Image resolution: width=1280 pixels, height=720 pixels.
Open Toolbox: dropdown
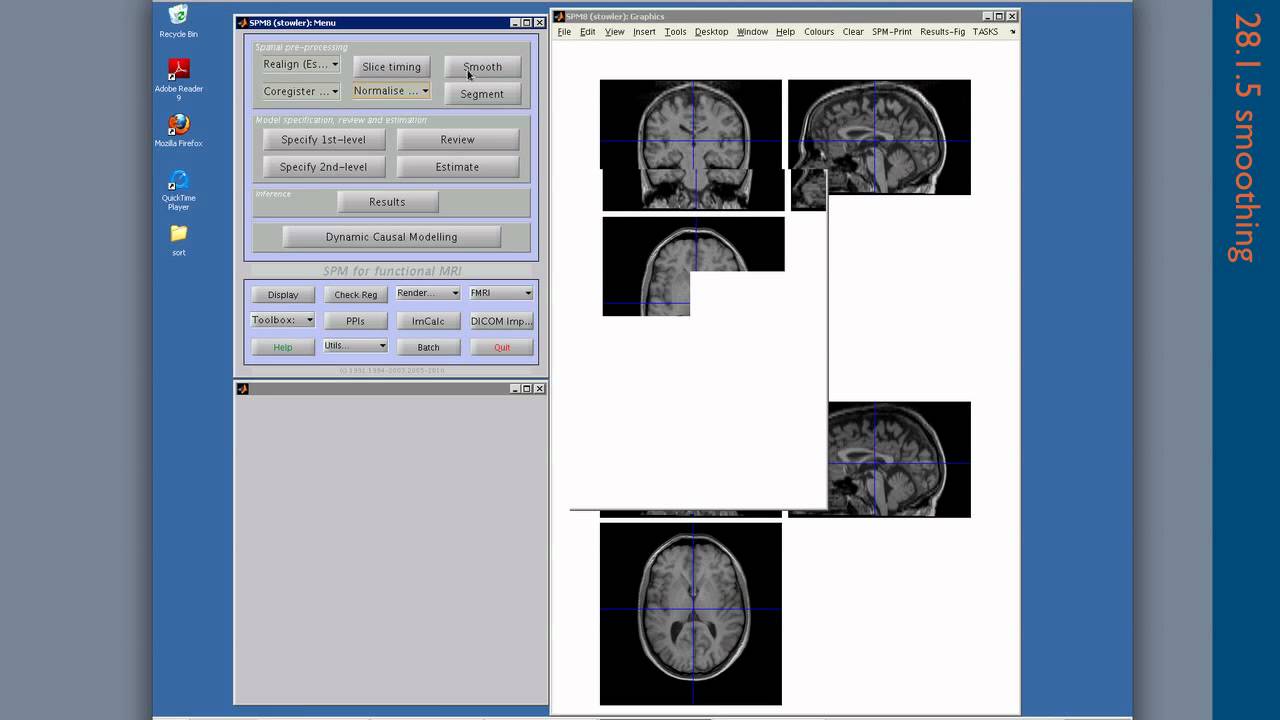pos(283,320)
